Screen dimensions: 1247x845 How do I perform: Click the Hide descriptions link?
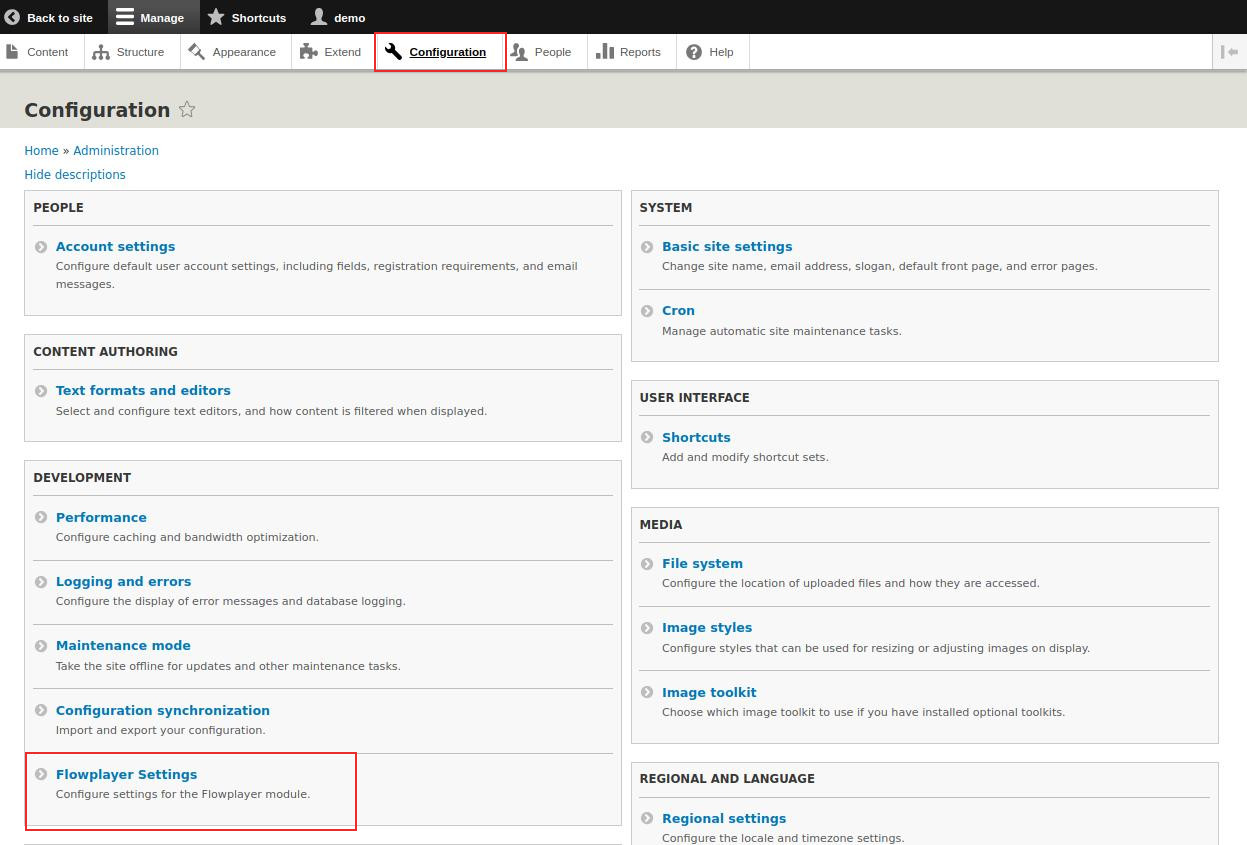[x=74, y=174]
